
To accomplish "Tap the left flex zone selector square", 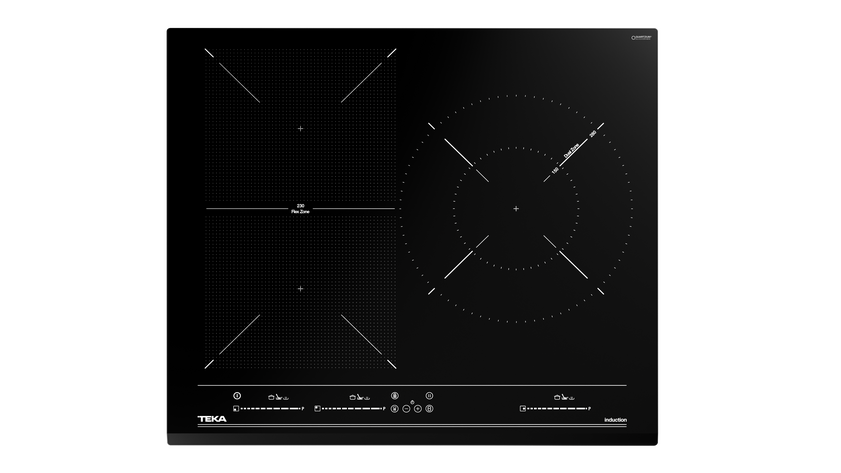I will coord(236,409).
